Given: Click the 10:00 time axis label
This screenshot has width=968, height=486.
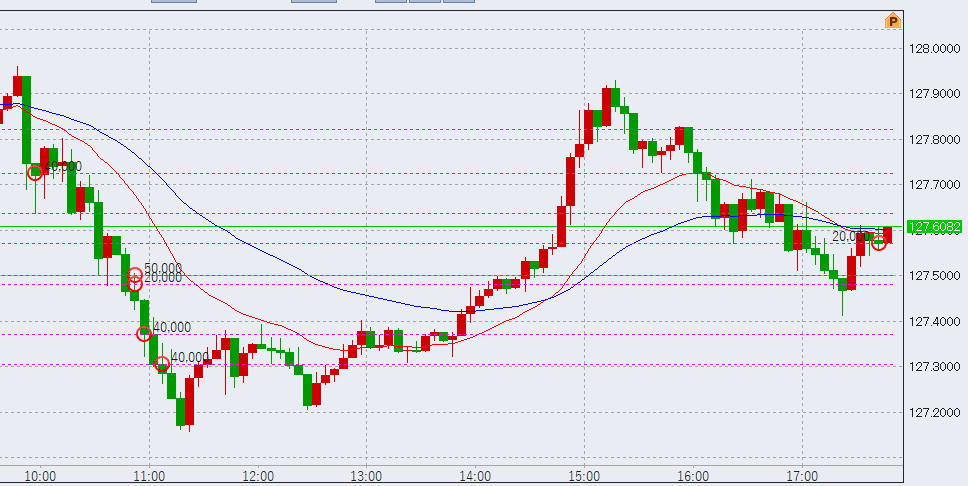Looking at the screenshot, I should pyautogui.click(x=40, y=476).
